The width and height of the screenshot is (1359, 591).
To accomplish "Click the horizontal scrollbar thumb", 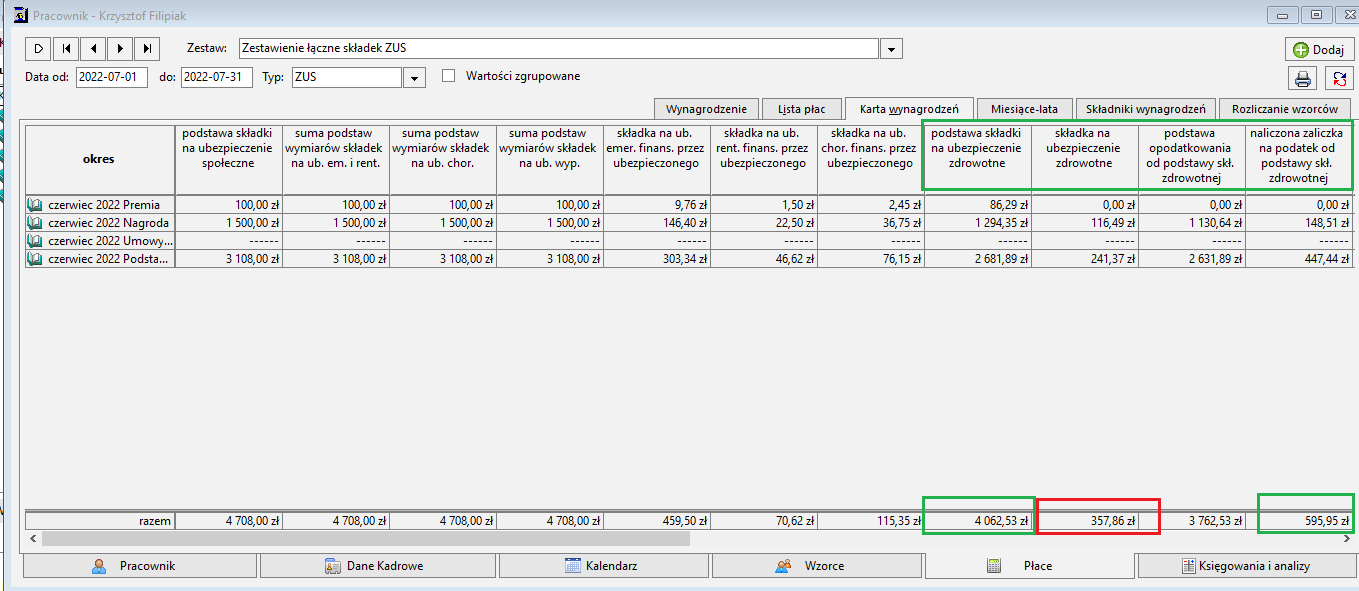I will 365,538.
